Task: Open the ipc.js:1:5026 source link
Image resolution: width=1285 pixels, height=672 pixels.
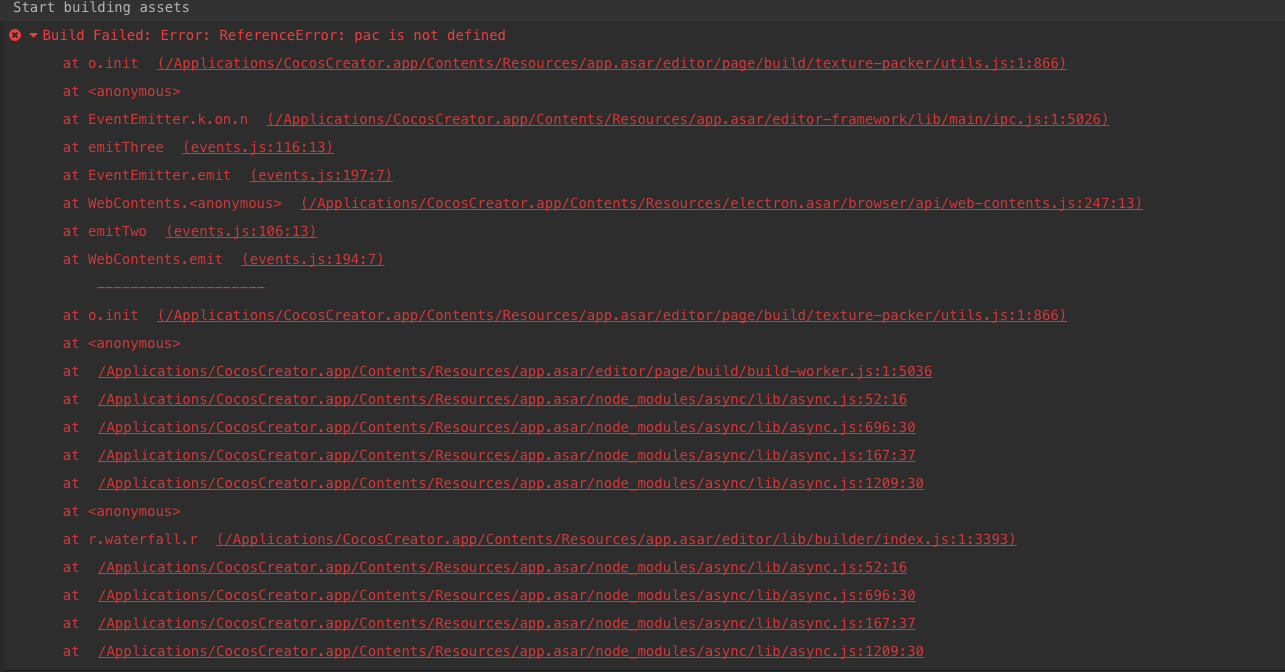Action: 688,119
